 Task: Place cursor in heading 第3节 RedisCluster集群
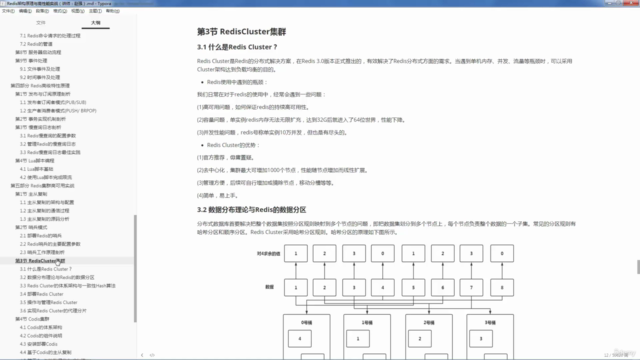pos(242,31)
